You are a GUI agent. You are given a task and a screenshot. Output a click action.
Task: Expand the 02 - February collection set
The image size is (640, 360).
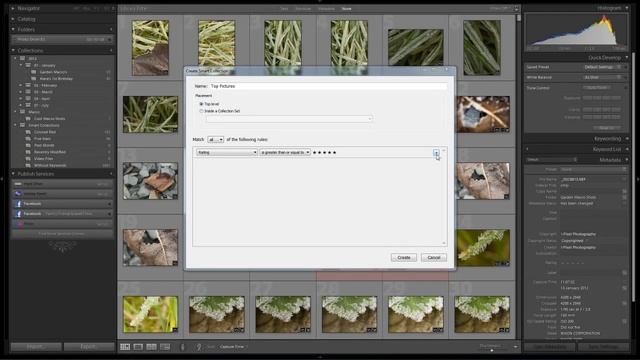click(21, 85)
